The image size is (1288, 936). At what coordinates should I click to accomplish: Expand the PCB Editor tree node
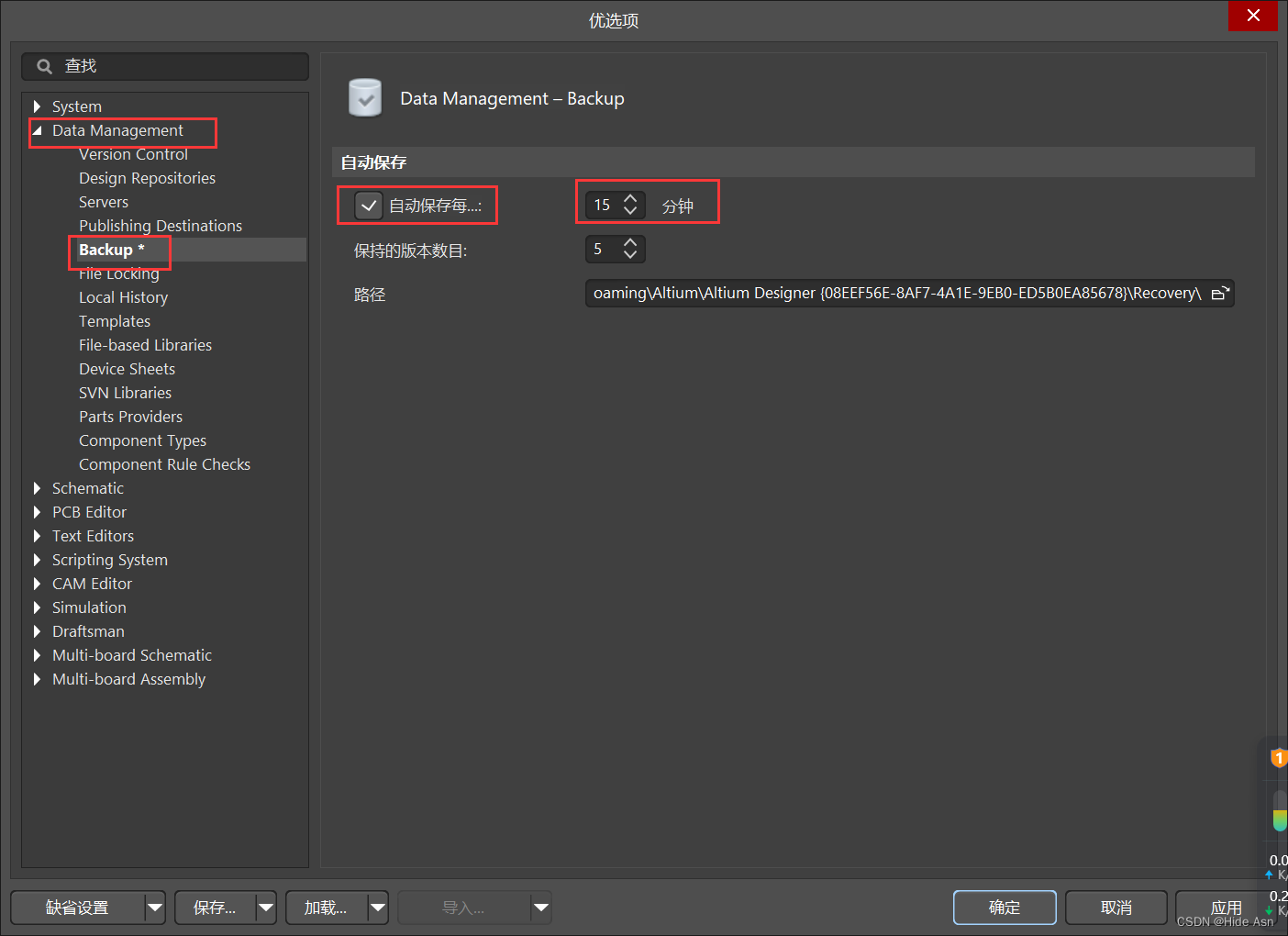pos(37,512)
